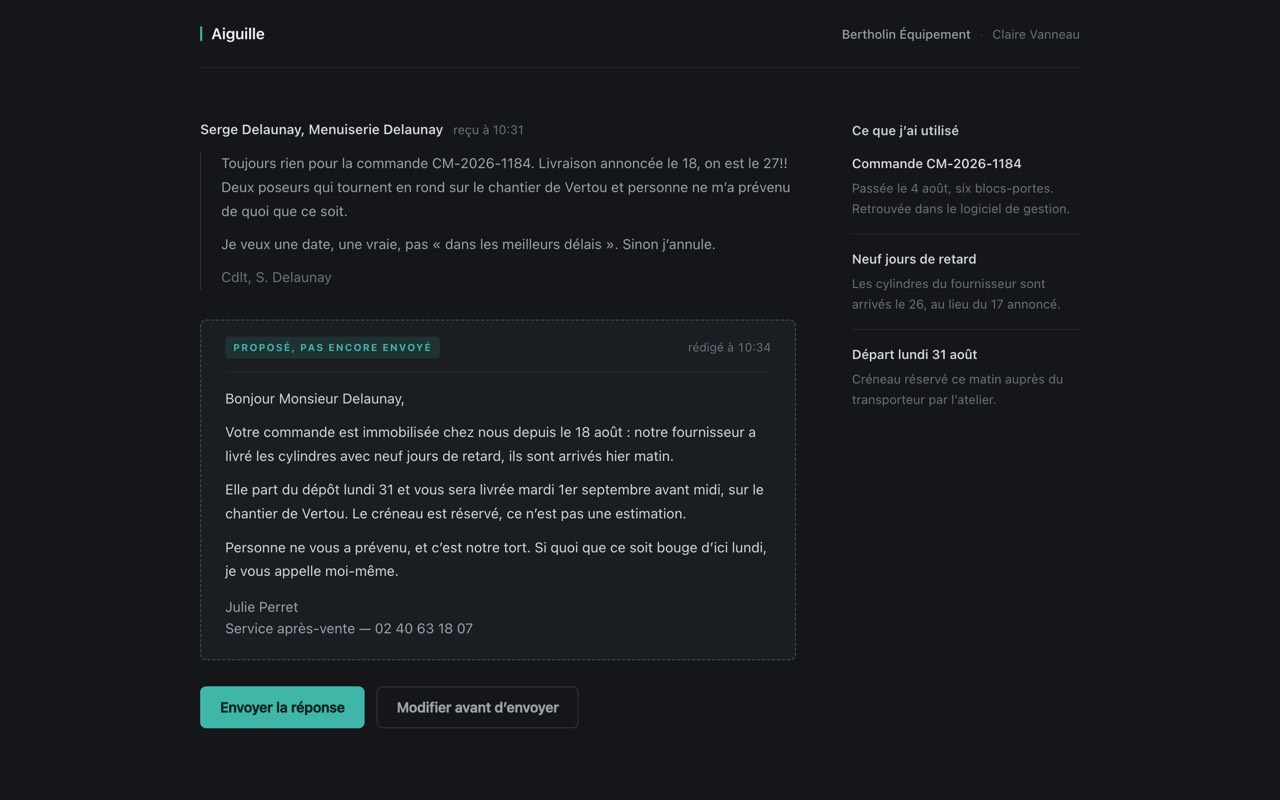Click sender name Serge Delaunay, Menuiserie Delaunay
This screenshot has height=800, width=1280.
tap(321, 129)
